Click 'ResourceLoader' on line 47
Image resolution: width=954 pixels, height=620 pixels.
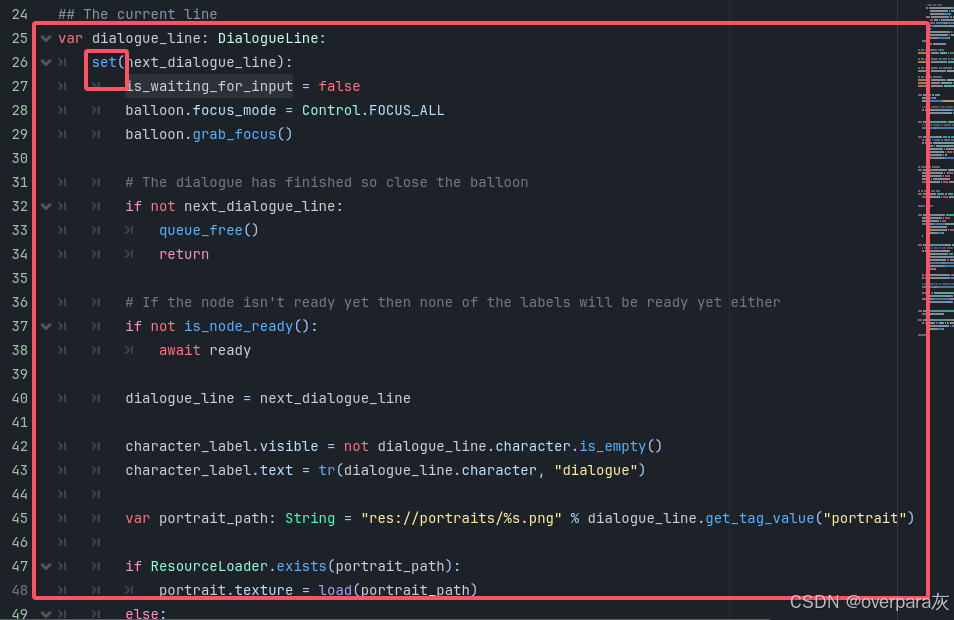point(209,566)
